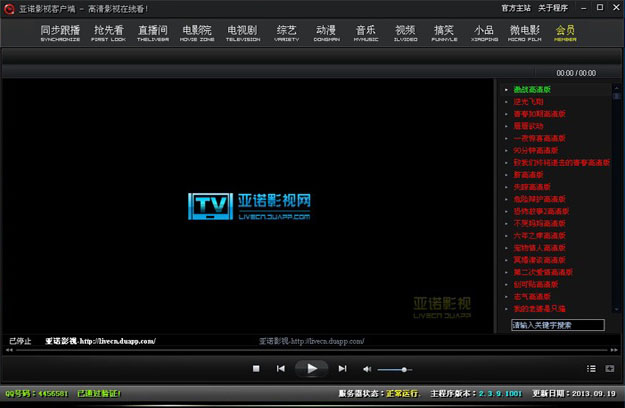The height and width of the screenshot is (408, 625).
Task: Select the green 激战高清版 playlist entry
Action: point(532,90)
